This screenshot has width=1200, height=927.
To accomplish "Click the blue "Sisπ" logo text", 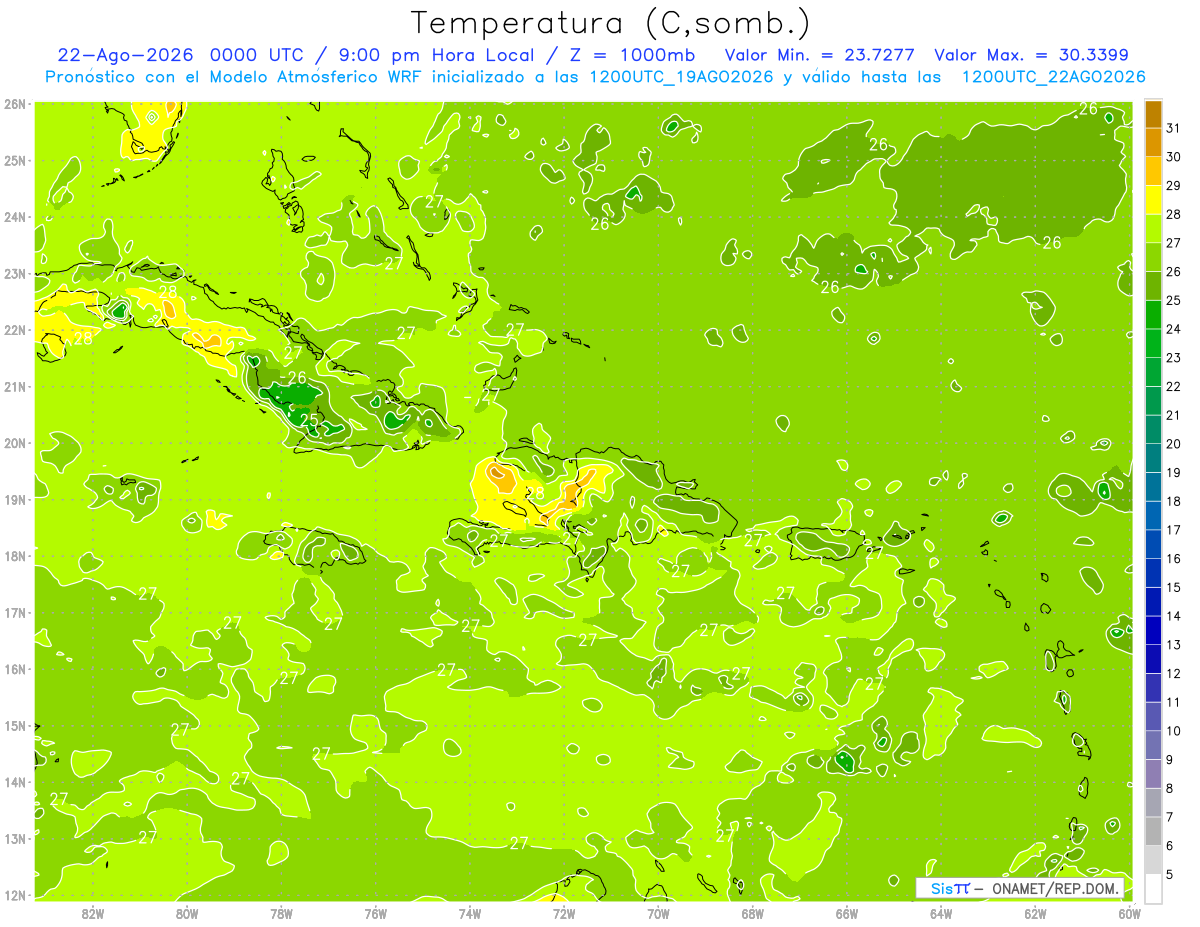I will point(949,889).
